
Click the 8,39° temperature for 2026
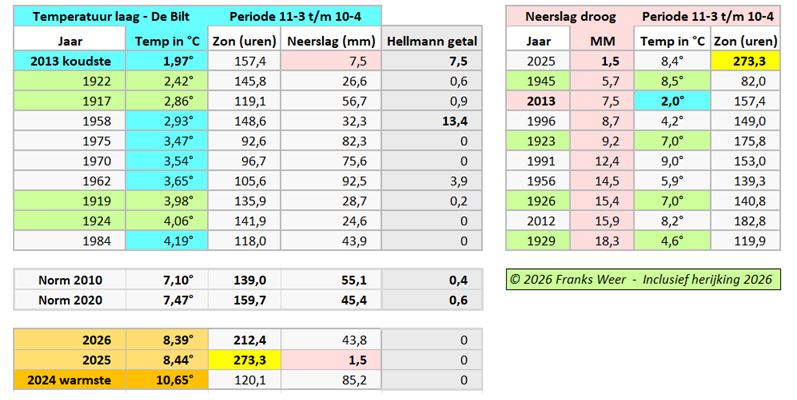click(x=168, y=339)
